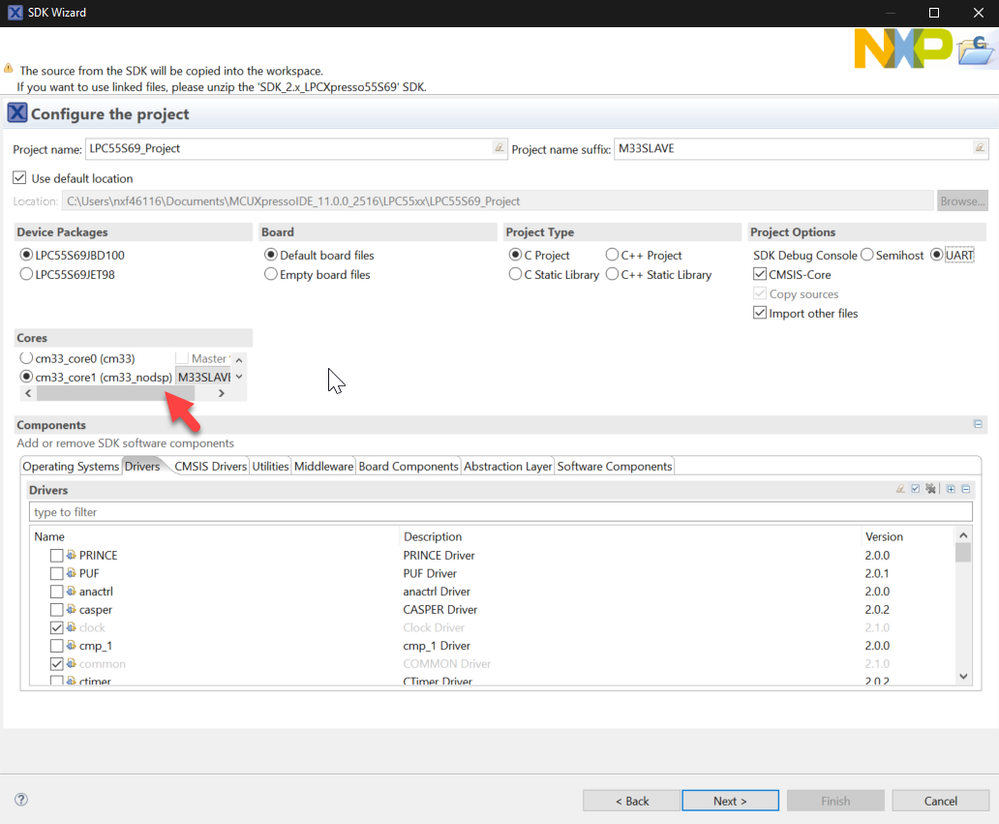999x824 pixels.
Task: Check the casper driver checkbox
Action: [57, 609]
